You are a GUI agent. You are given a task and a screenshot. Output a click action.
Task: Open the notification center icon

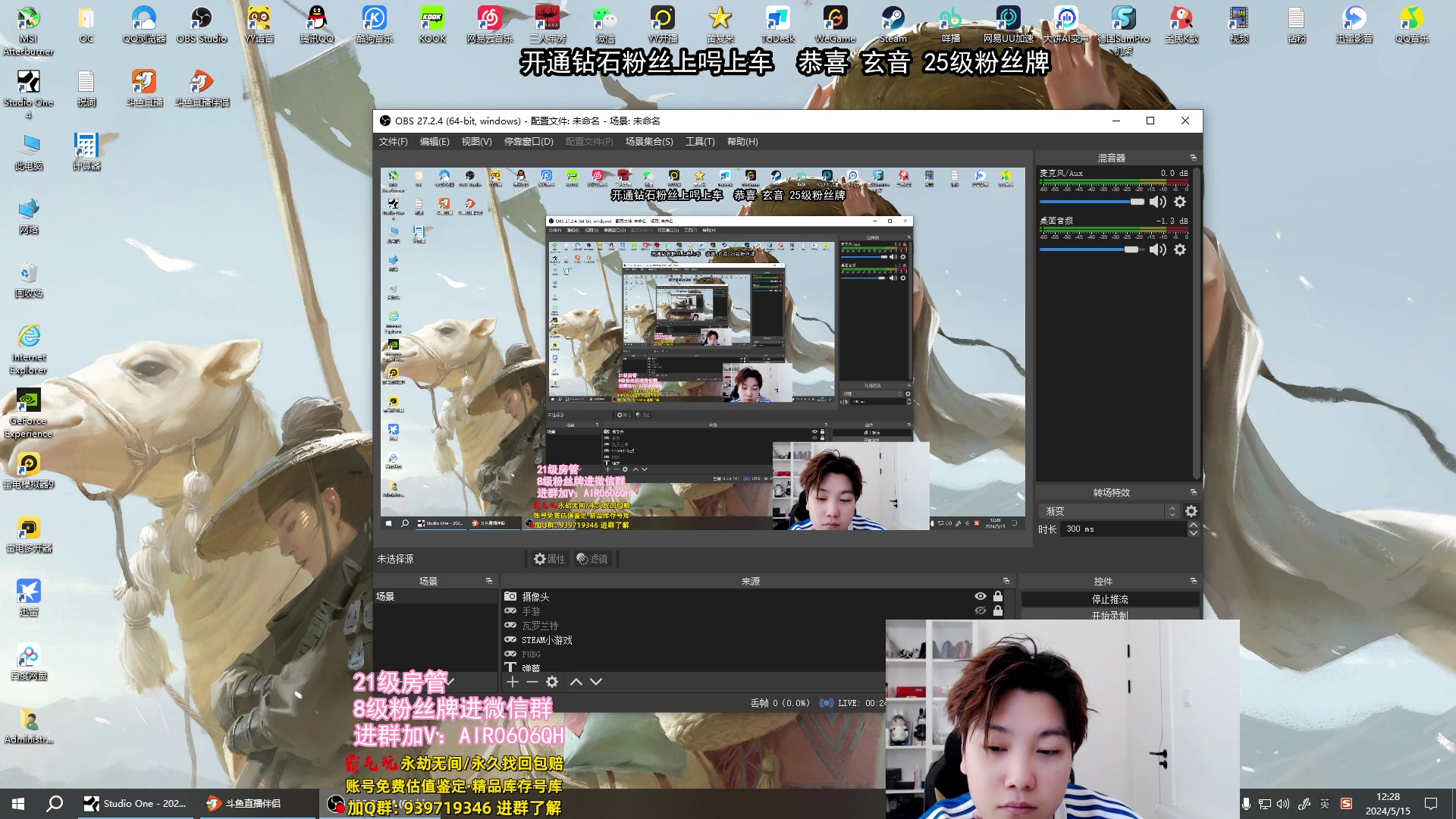pyautogui.click(x=1431, y=804)
